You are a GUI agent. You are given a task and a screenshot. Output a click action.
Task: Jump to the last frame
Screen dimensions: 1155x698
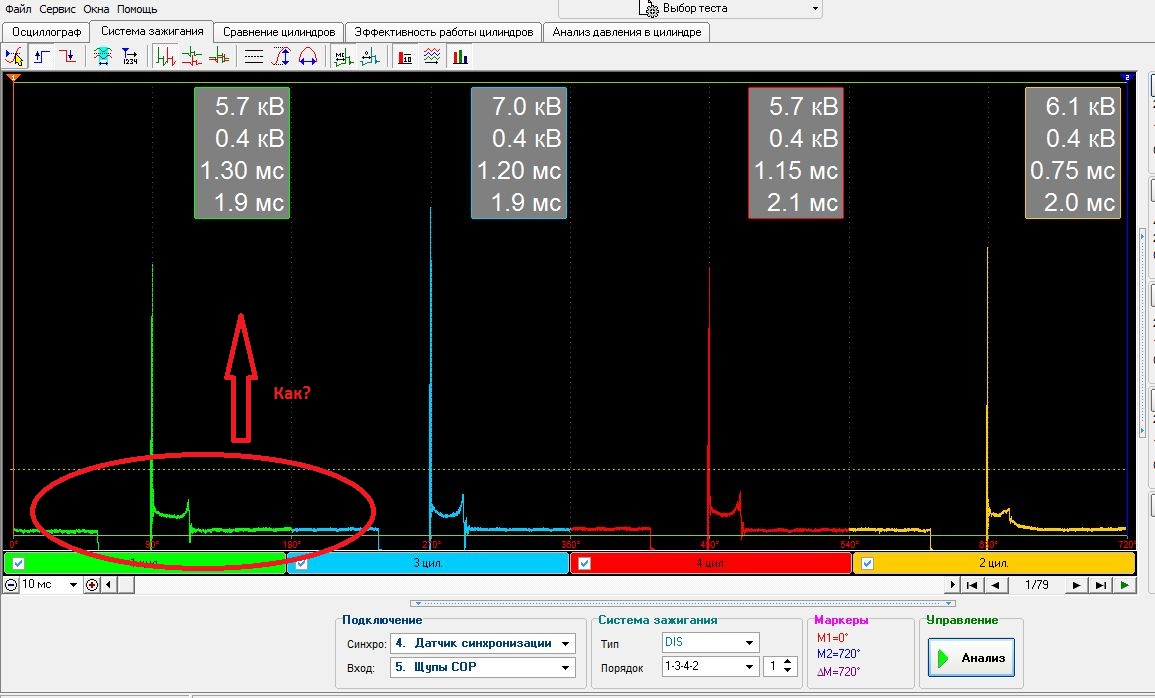point(1100,585)
